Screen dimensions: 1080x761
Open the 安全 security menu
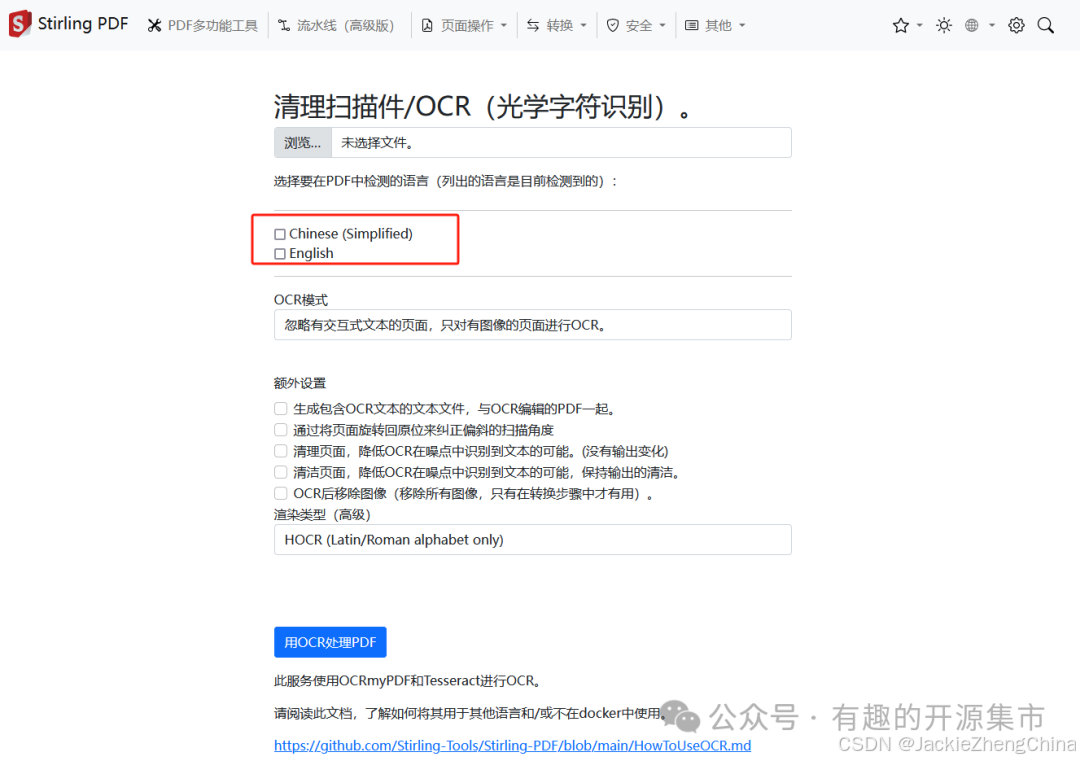point(636,25)
